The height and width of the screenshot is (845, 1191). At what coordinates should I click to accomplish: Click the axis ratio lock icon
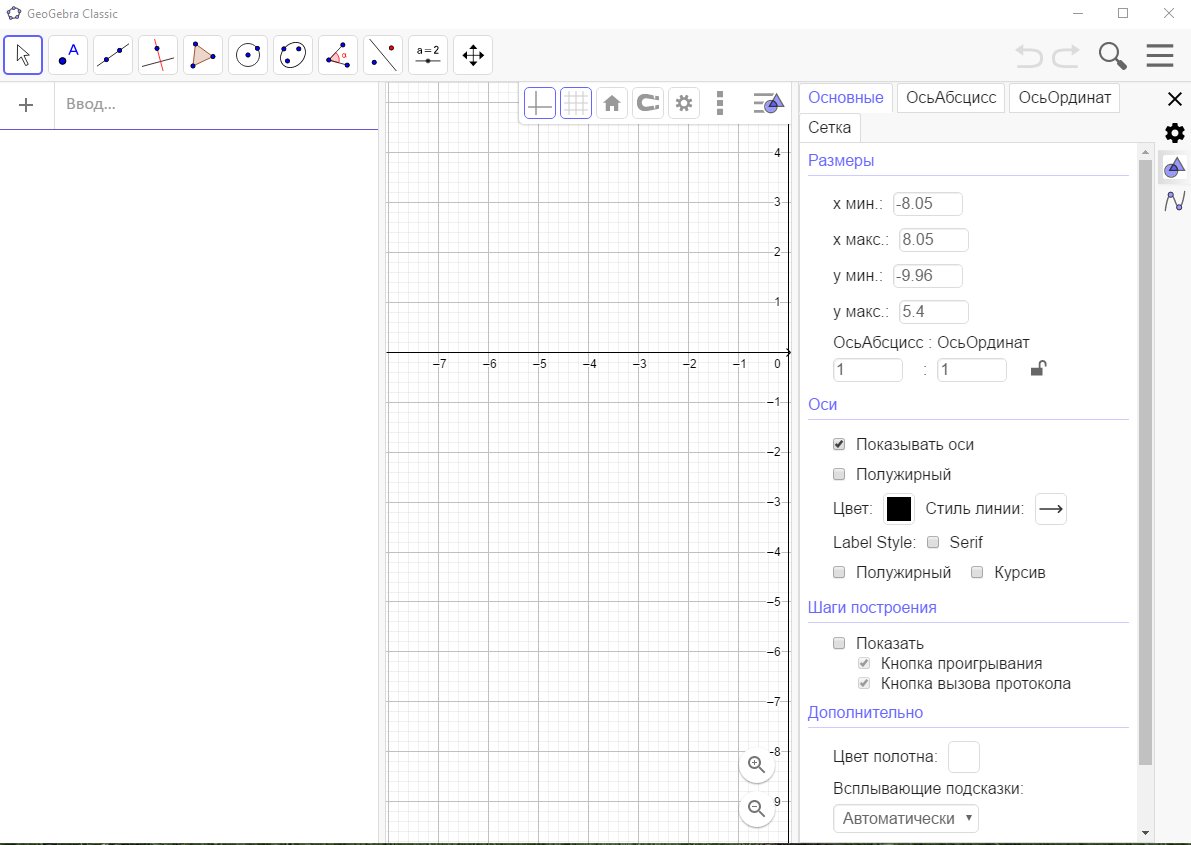click(x=1039, y=369)
